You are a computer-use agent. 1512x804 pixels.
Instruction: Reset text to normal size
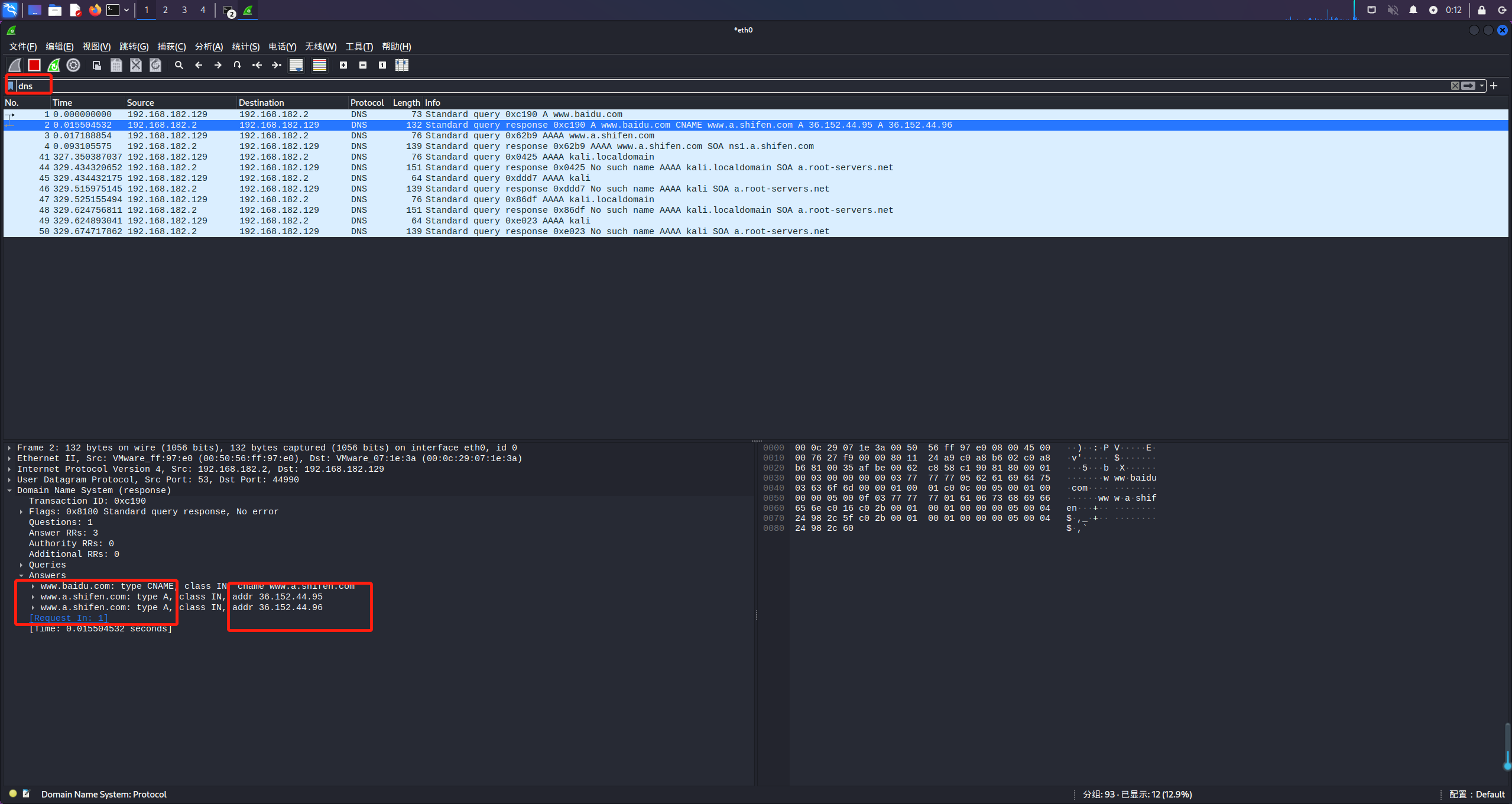click(382, 65)
